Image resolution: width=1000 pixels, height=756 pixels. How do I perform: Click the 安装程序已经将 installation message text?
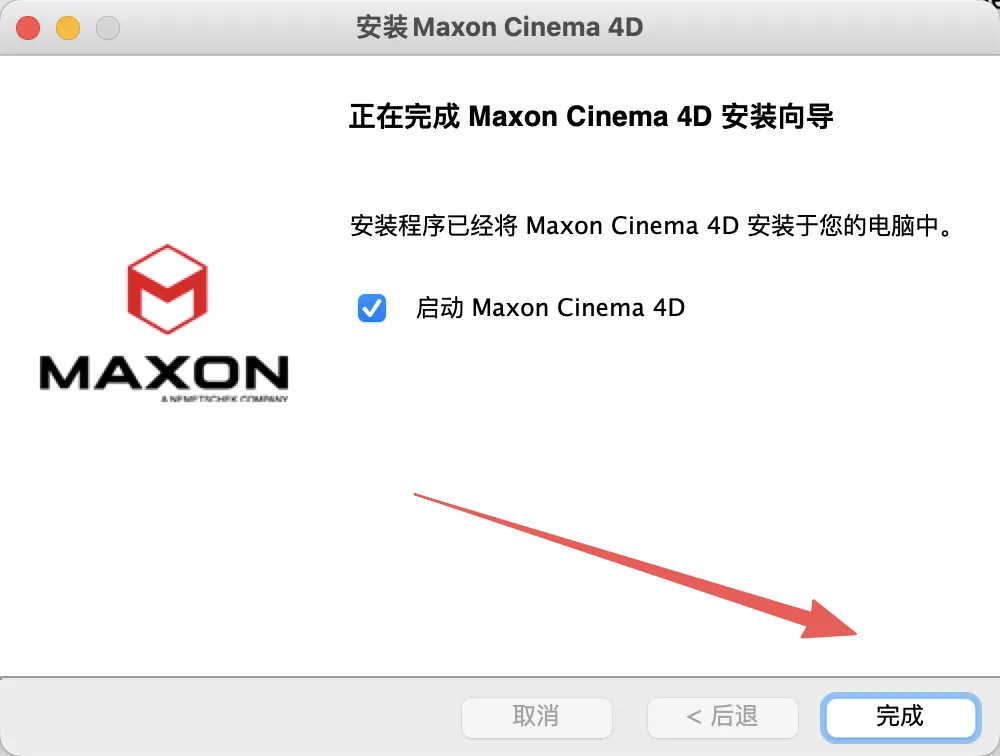pyautogui.click(x=651, y=226)
